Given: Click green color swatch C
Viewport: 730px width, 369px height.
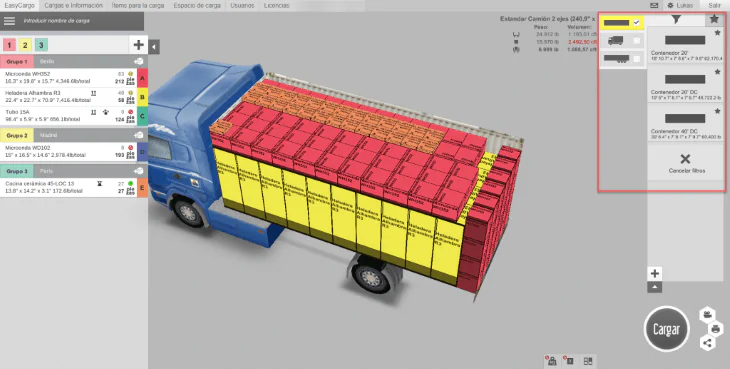Looking at the screenshot, I should pos(142,116).
